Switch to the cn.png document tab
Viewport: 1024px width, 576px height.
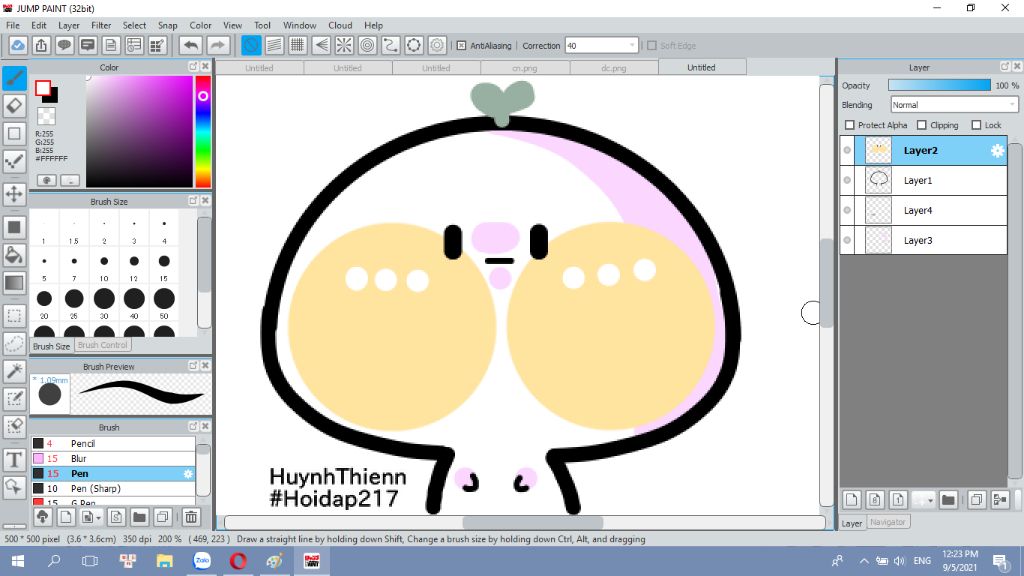(x=525, y=67)
